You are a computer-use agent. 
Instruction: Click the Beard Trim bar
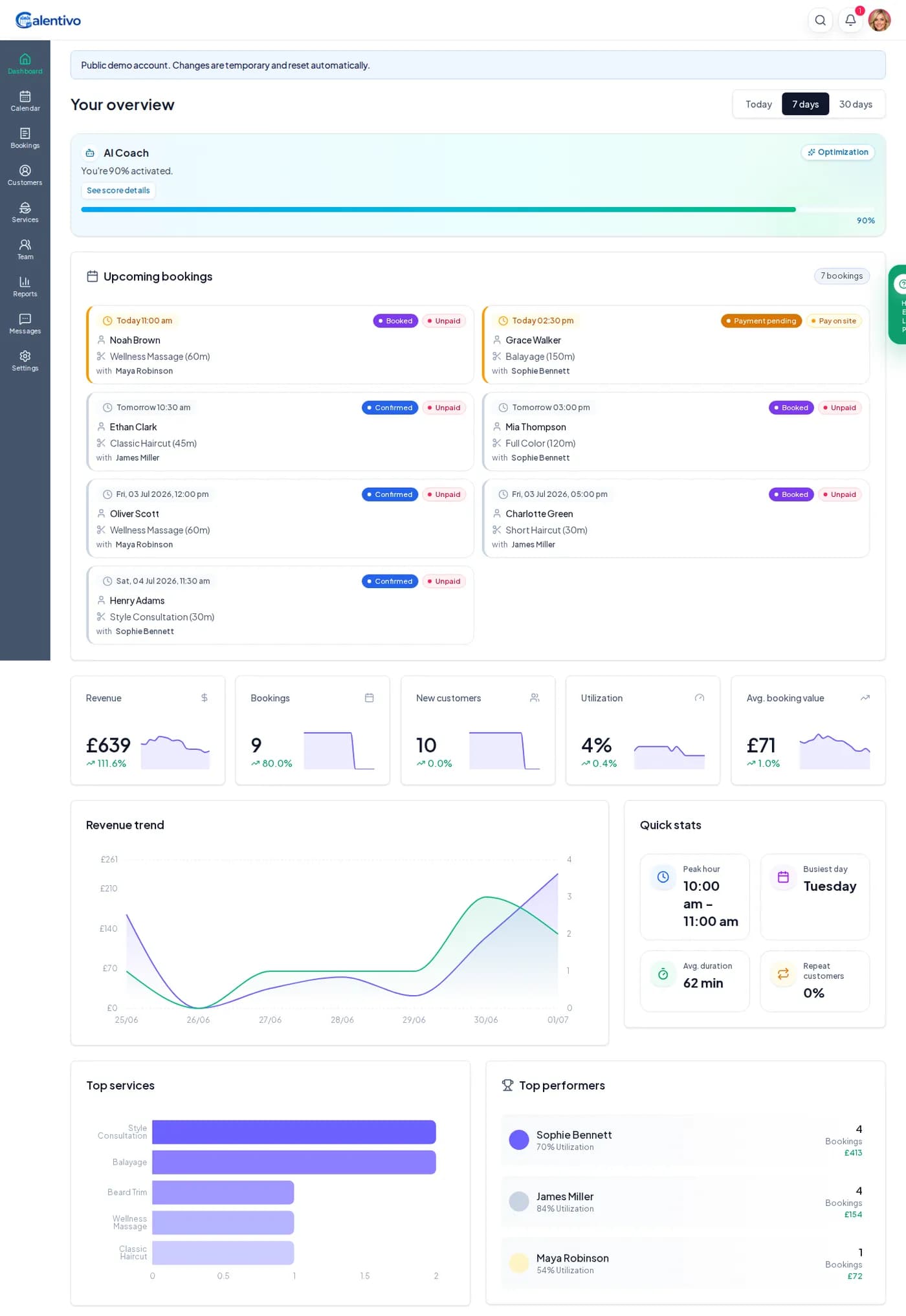pos(223,1192)
